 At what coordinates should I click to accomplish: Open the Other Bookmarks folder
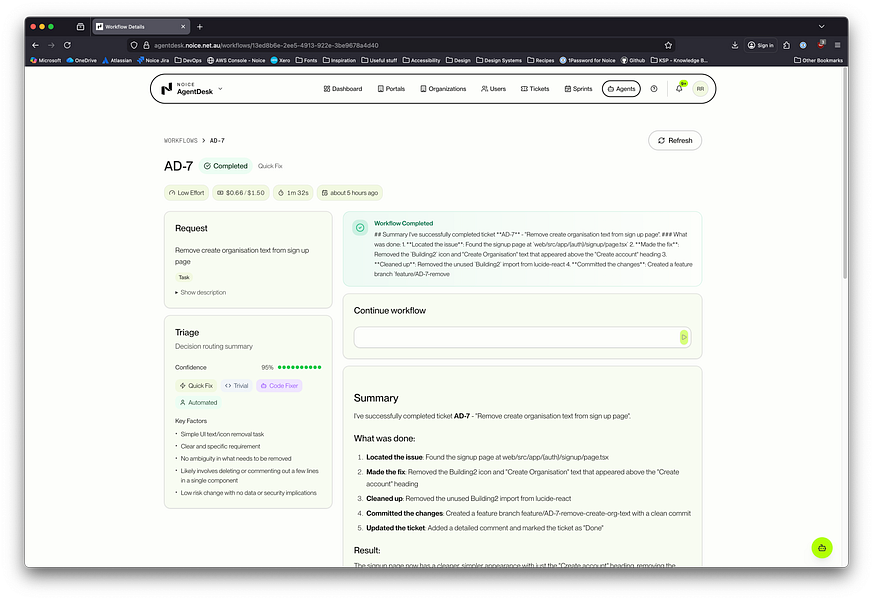coord(818,60)
